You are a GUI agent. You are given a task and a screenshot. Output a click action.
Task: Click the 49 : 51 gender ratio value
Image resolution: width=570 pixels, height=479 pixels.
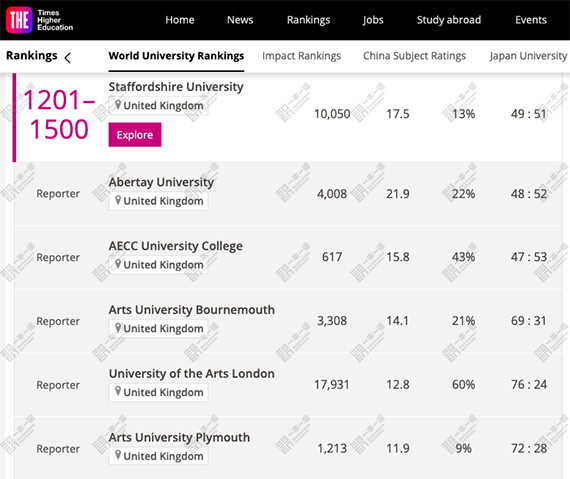[529, 114]
